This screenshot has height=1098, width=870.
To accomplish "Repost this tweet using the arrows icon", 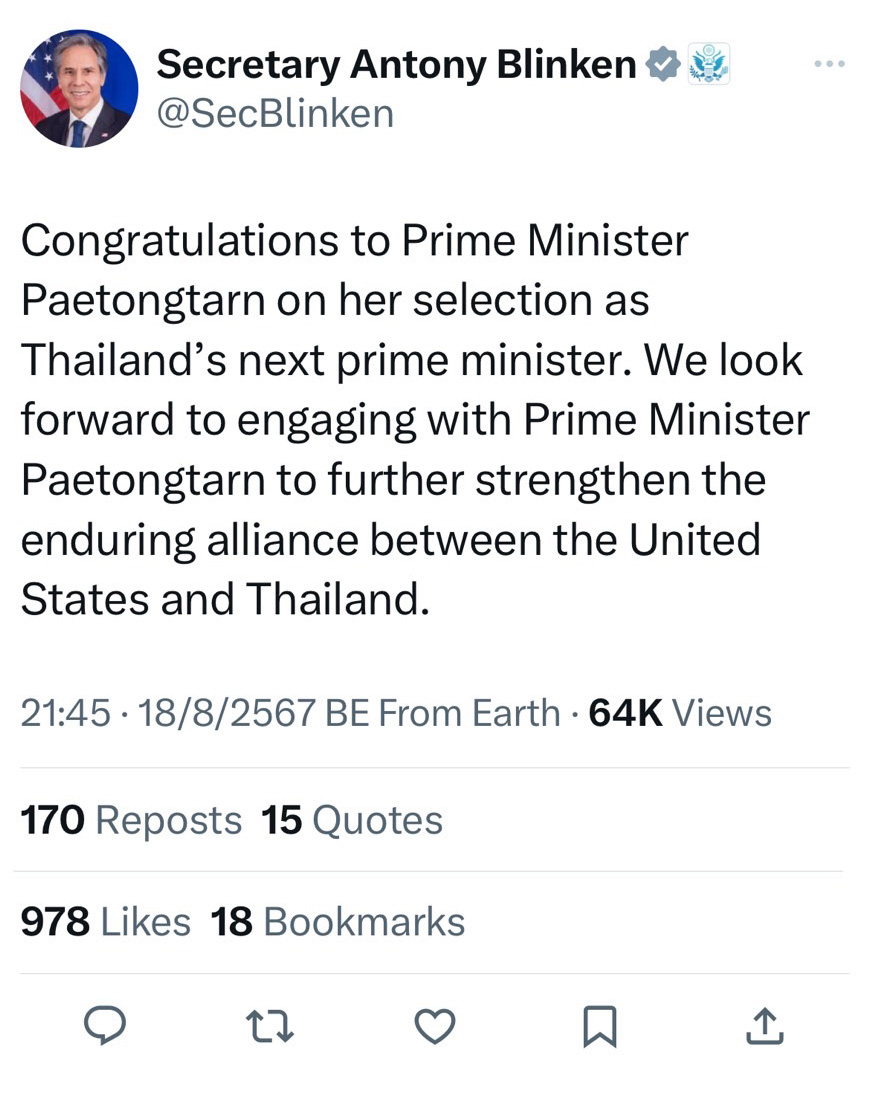I will 270,1025.
